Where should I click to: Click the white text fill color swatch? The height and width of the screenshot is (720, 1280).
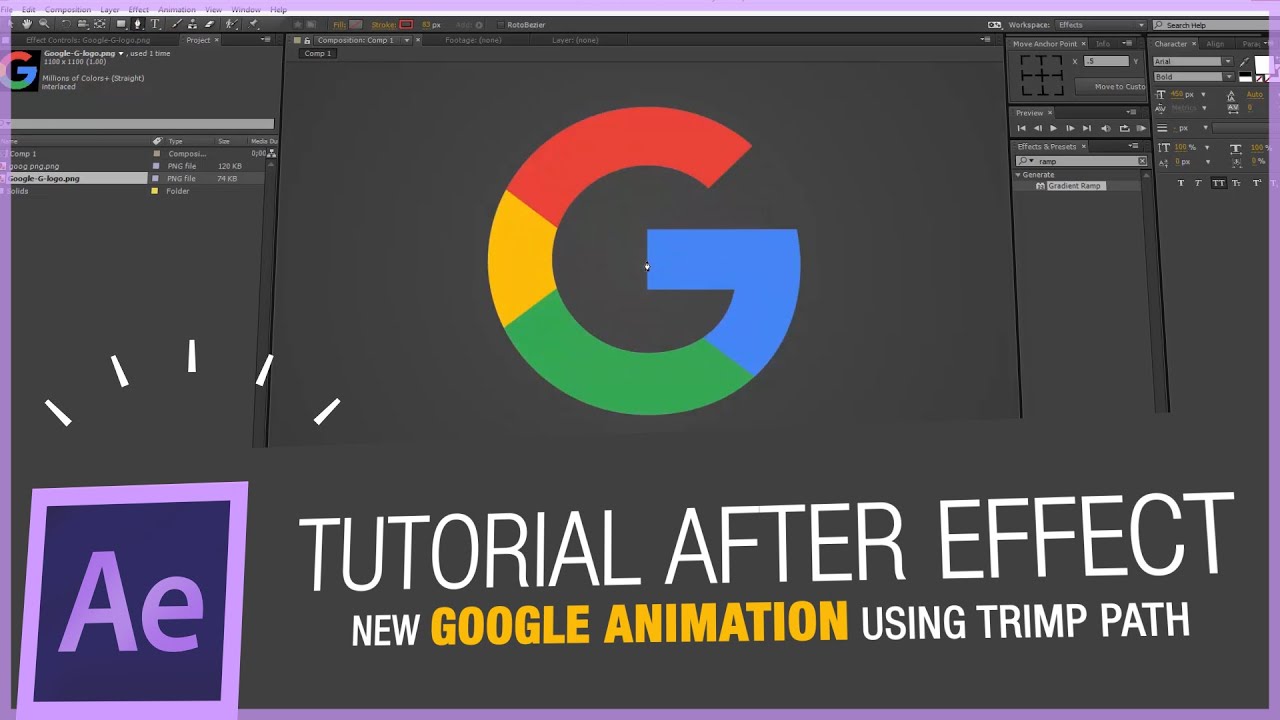pyautogui.click(x=1262, y=65)
